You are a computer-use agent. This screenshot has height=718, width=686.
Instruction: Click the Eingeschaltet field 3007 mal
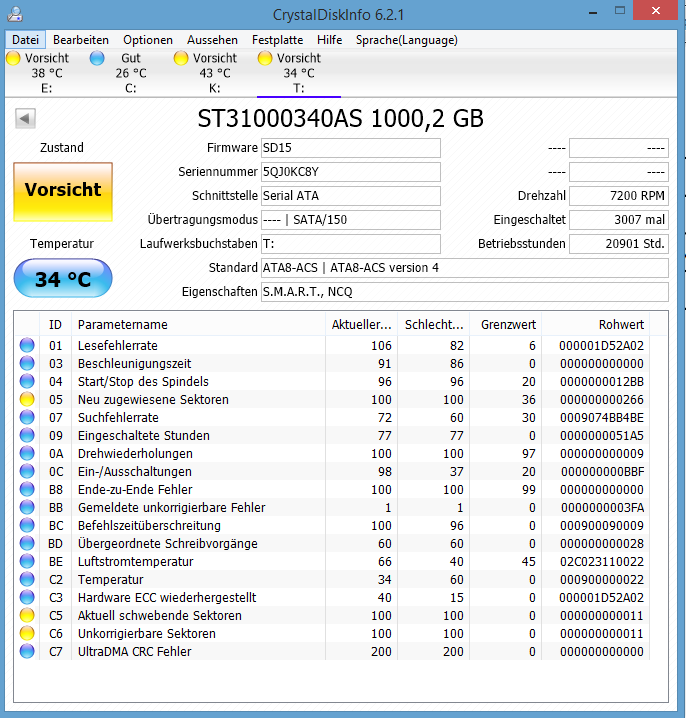pyautogui.click(x=619, y=220)
